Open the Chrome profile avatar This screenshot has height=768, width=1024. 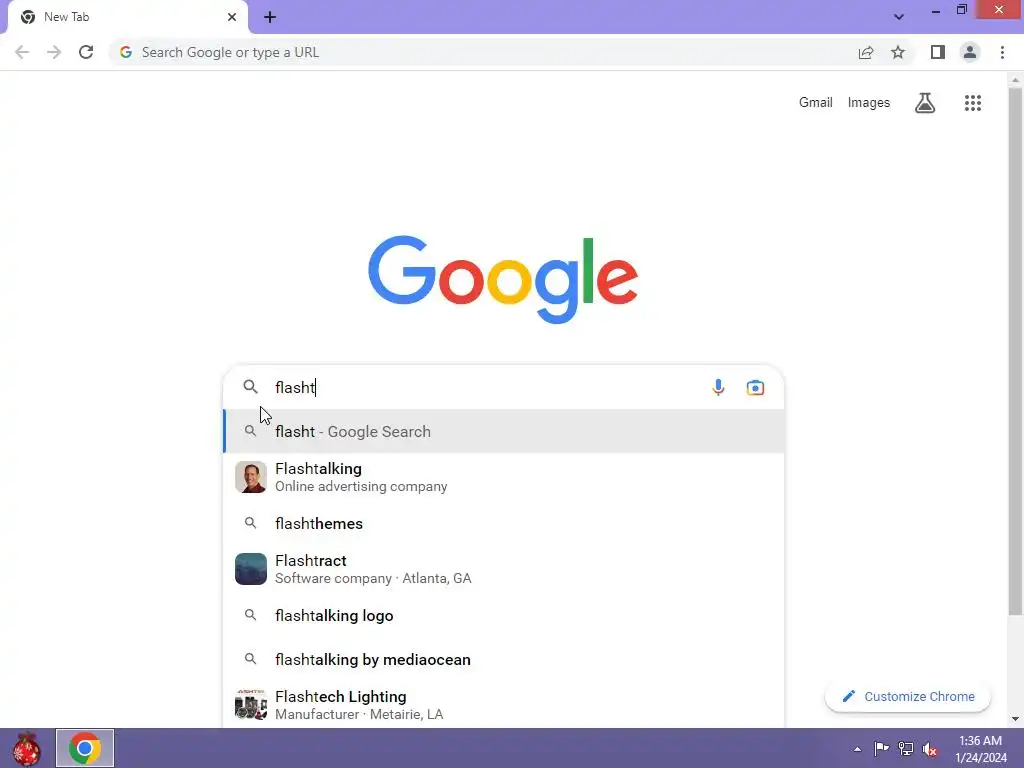970,52
